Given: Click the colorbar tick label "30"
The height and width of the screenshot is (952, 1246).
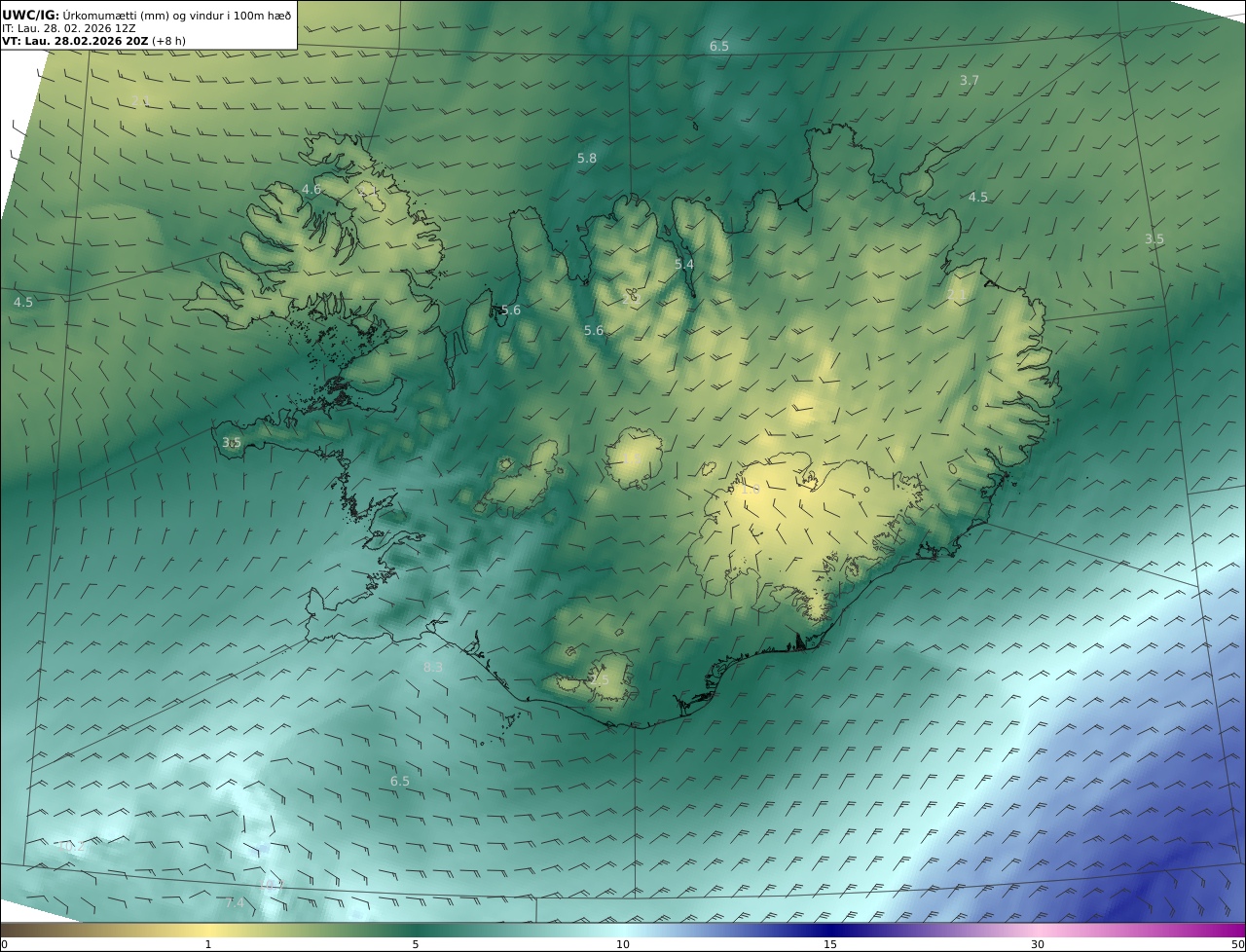Looking at the screenshot, I should point(1038,944).
